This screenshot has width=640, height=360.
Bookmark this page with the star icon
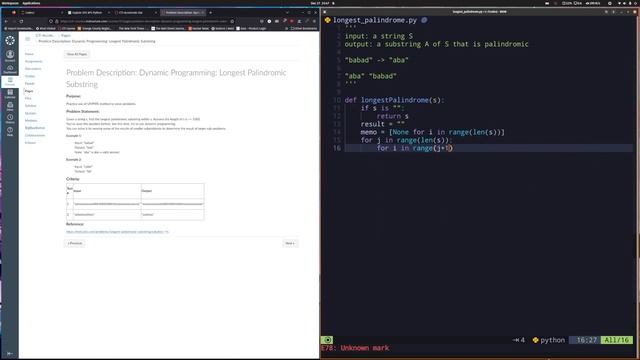[x=232, y=21]
